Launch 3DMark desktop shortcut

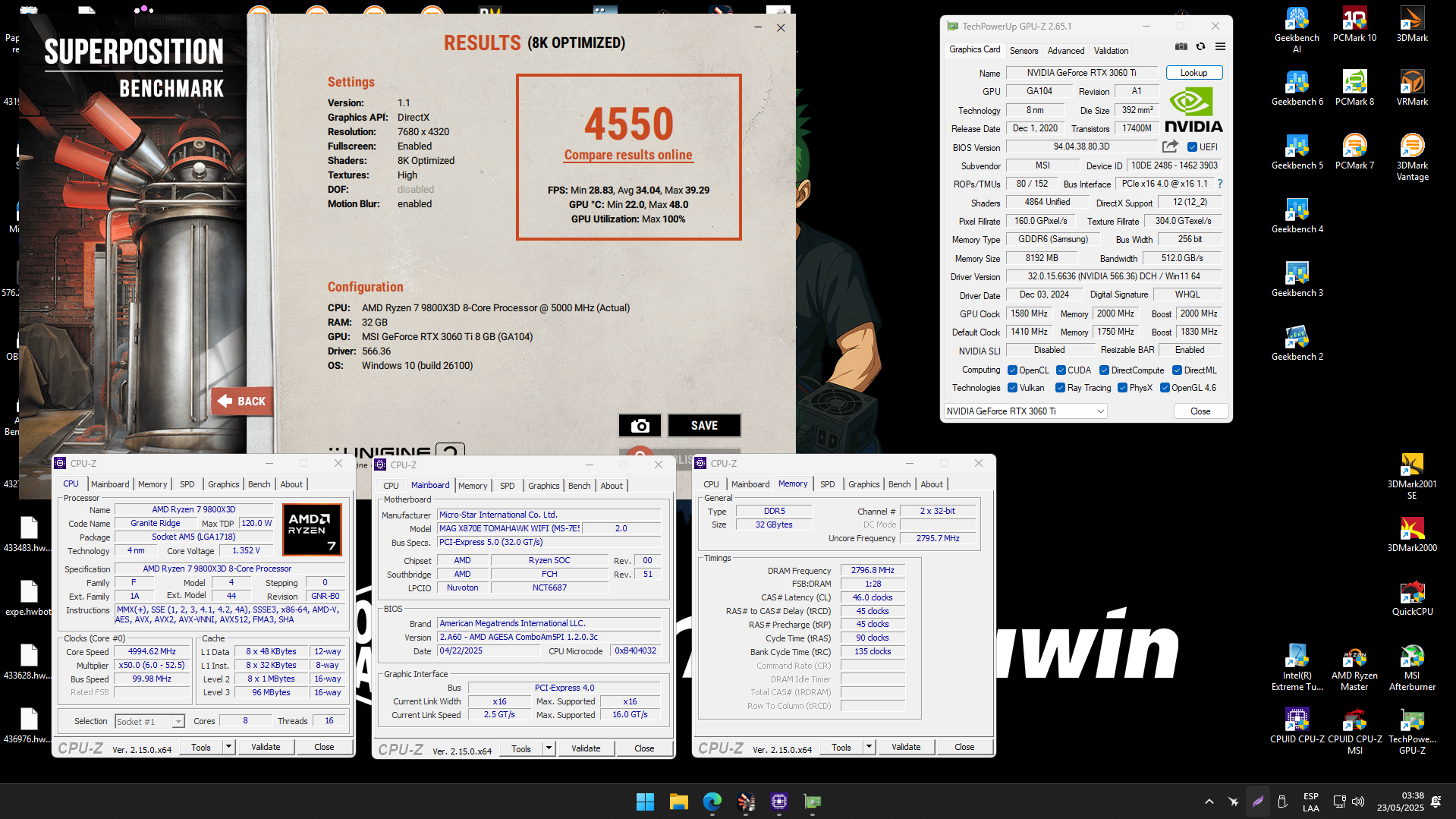pyautogui.click(x=1412, y=24)
